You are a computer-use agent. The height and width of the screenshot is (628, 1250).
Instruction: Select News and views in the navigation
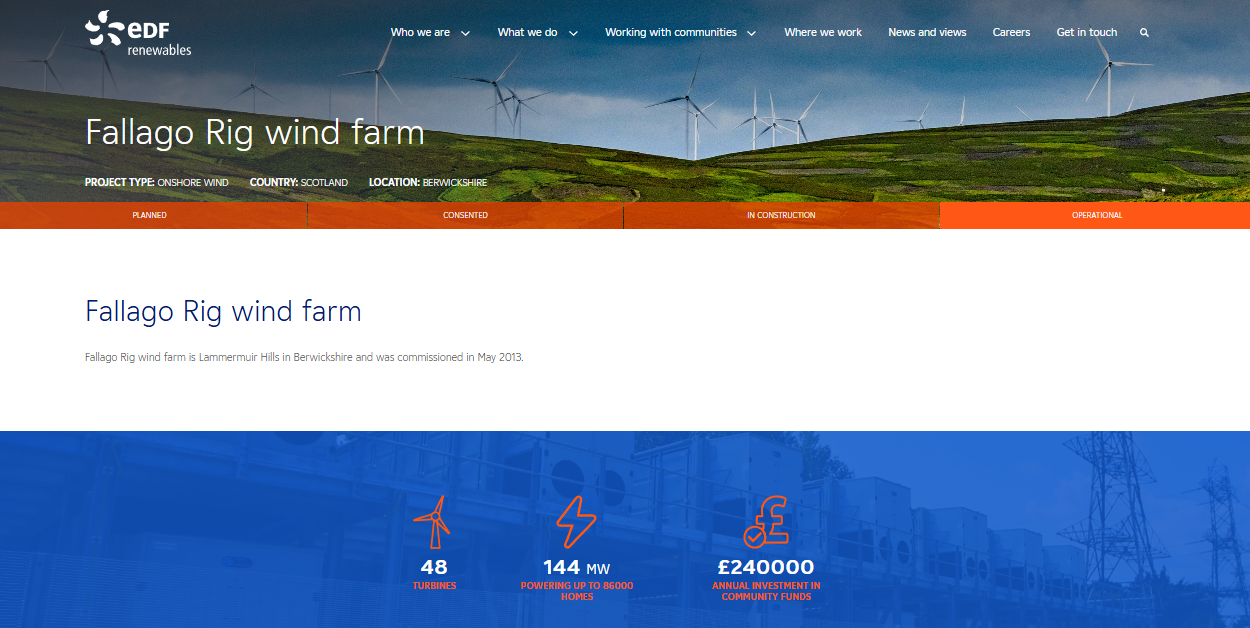(x=927, y=32)
